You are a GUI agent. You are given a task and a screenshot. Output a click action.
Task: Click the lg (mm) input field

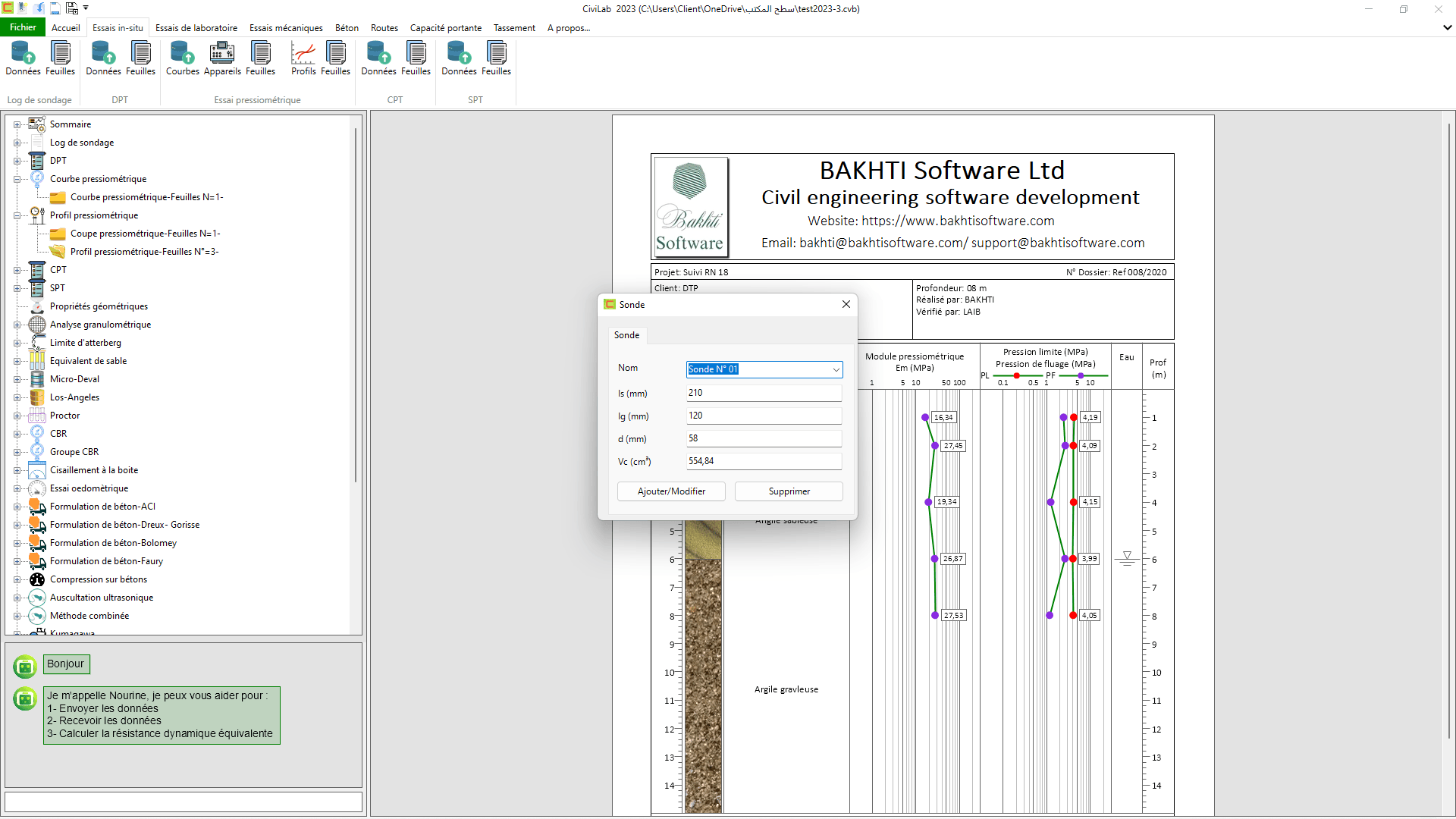point(764,416)
